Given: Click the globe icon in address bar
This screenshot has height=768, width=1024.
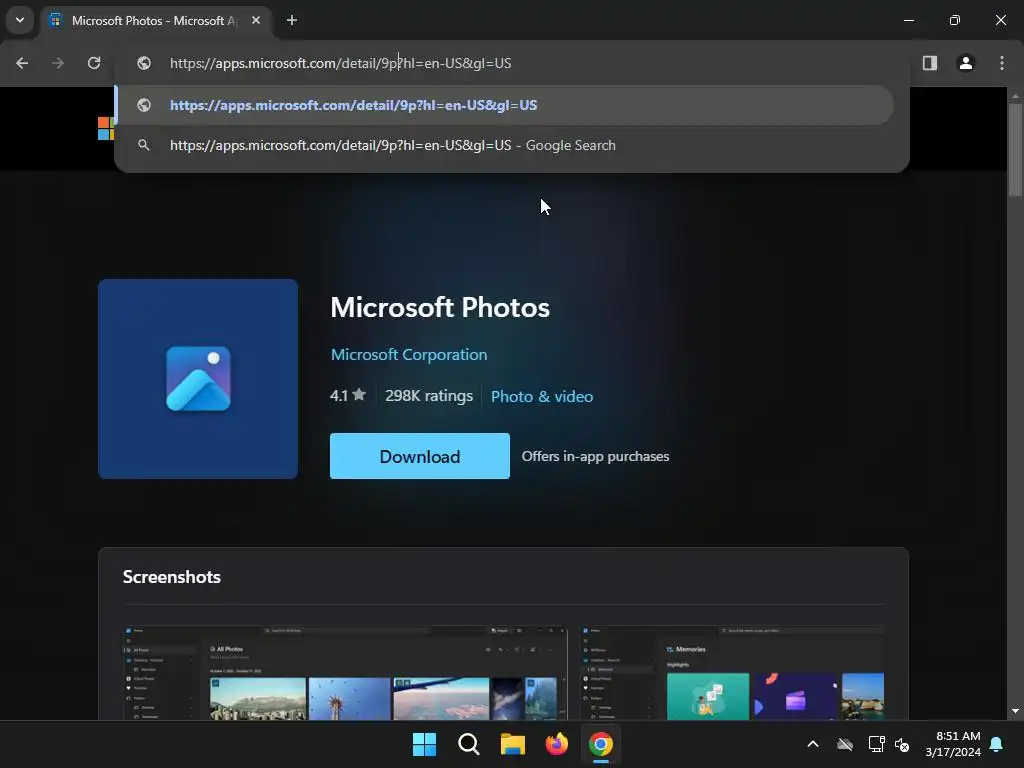Looking at the screenshot, I should tap(144, 63).
